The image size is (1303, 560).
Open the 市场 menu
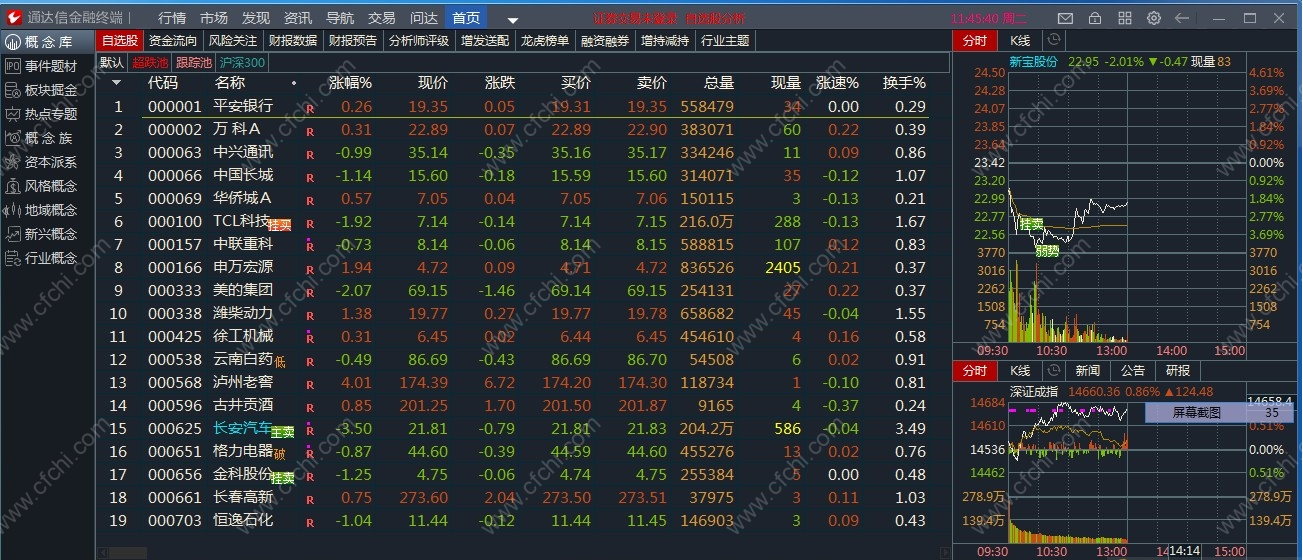(213, 18)
